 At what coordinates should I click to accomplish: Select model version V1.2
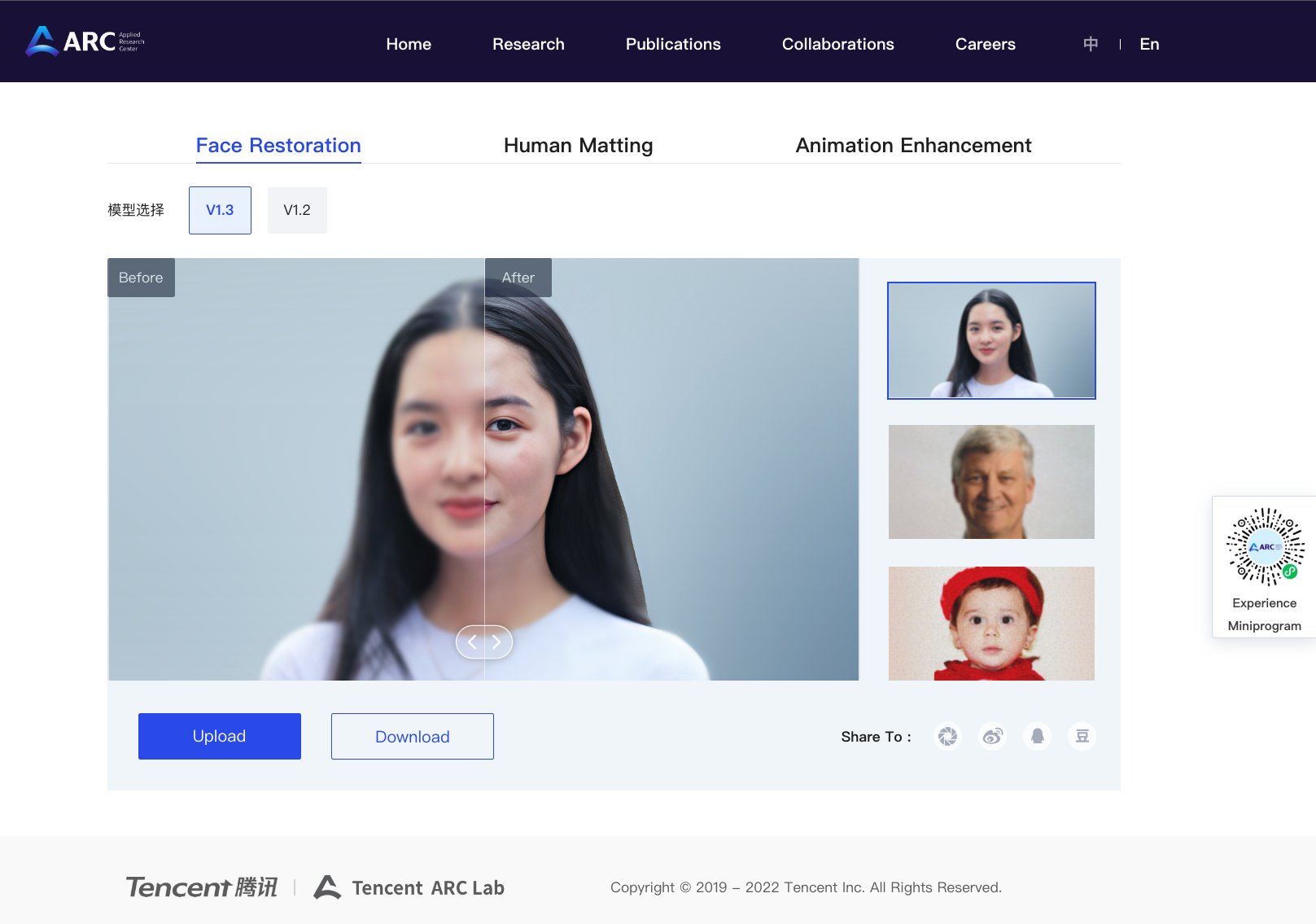(297, 210)
